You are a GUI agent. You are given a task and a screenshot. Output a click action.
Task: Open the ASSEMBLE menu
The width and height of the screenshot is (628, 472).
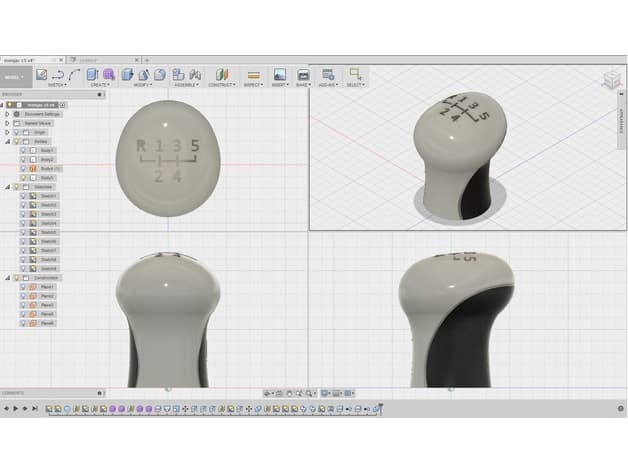point(187,85)
